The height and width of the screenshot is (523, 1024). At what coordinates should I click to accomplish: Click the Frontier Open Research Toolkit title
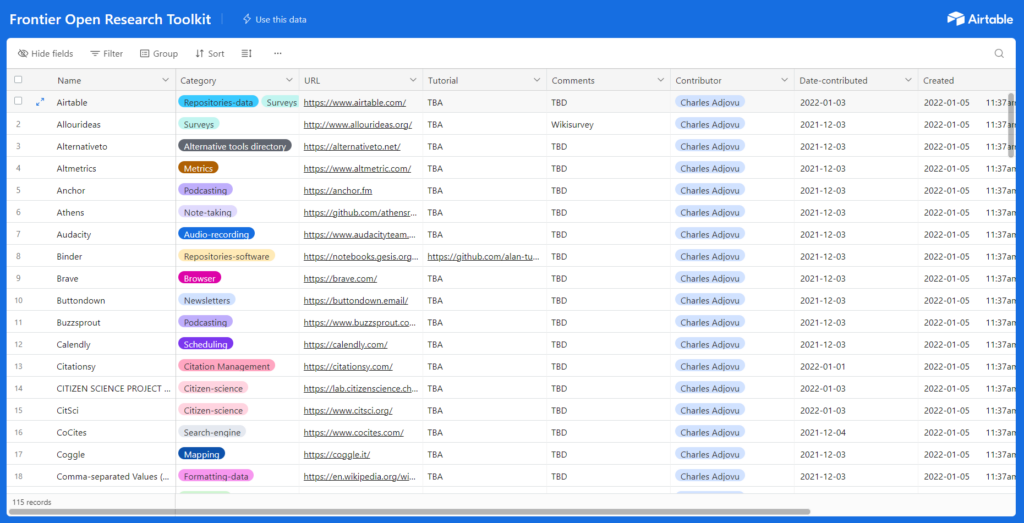point(110,20)
